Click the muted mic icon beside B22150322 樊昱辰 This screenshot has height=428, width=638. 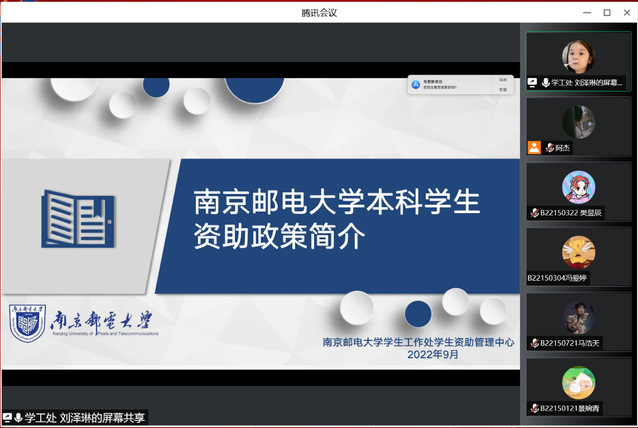pyautogui.click(x=534, y=212)
